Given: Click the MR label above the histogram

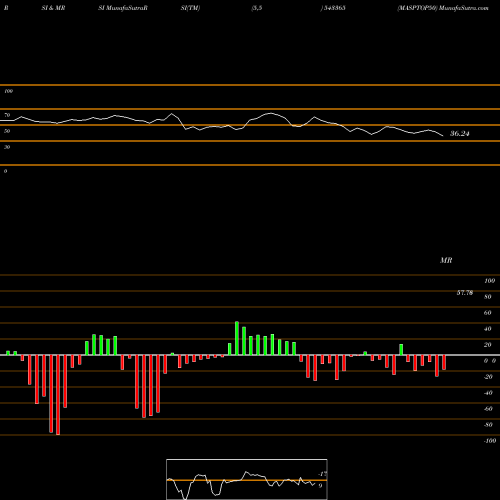Looking at the screenshot, I should pyautogui.click(x=446, y=260).
